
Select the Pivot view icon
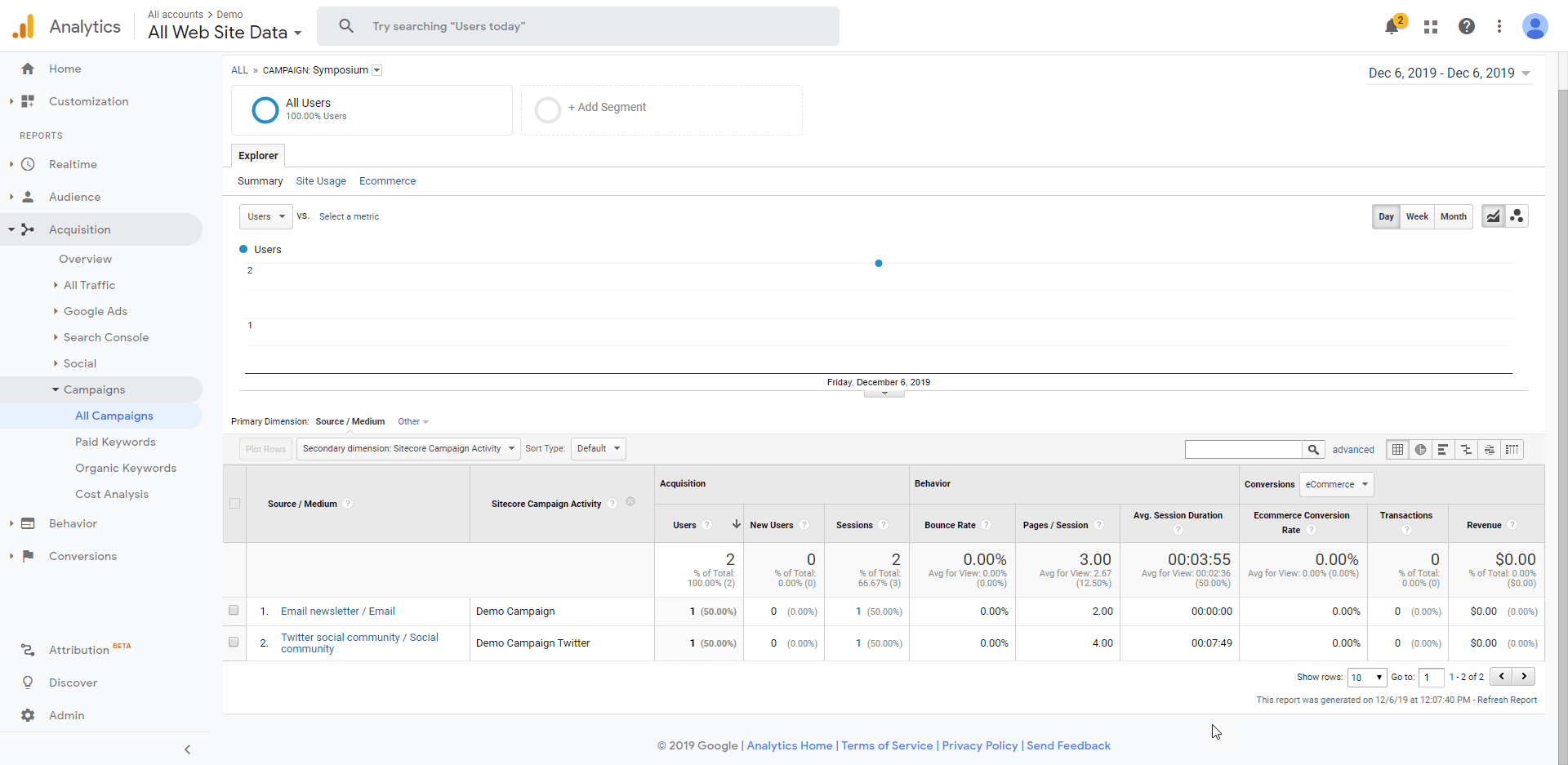tap(1512, 449)
